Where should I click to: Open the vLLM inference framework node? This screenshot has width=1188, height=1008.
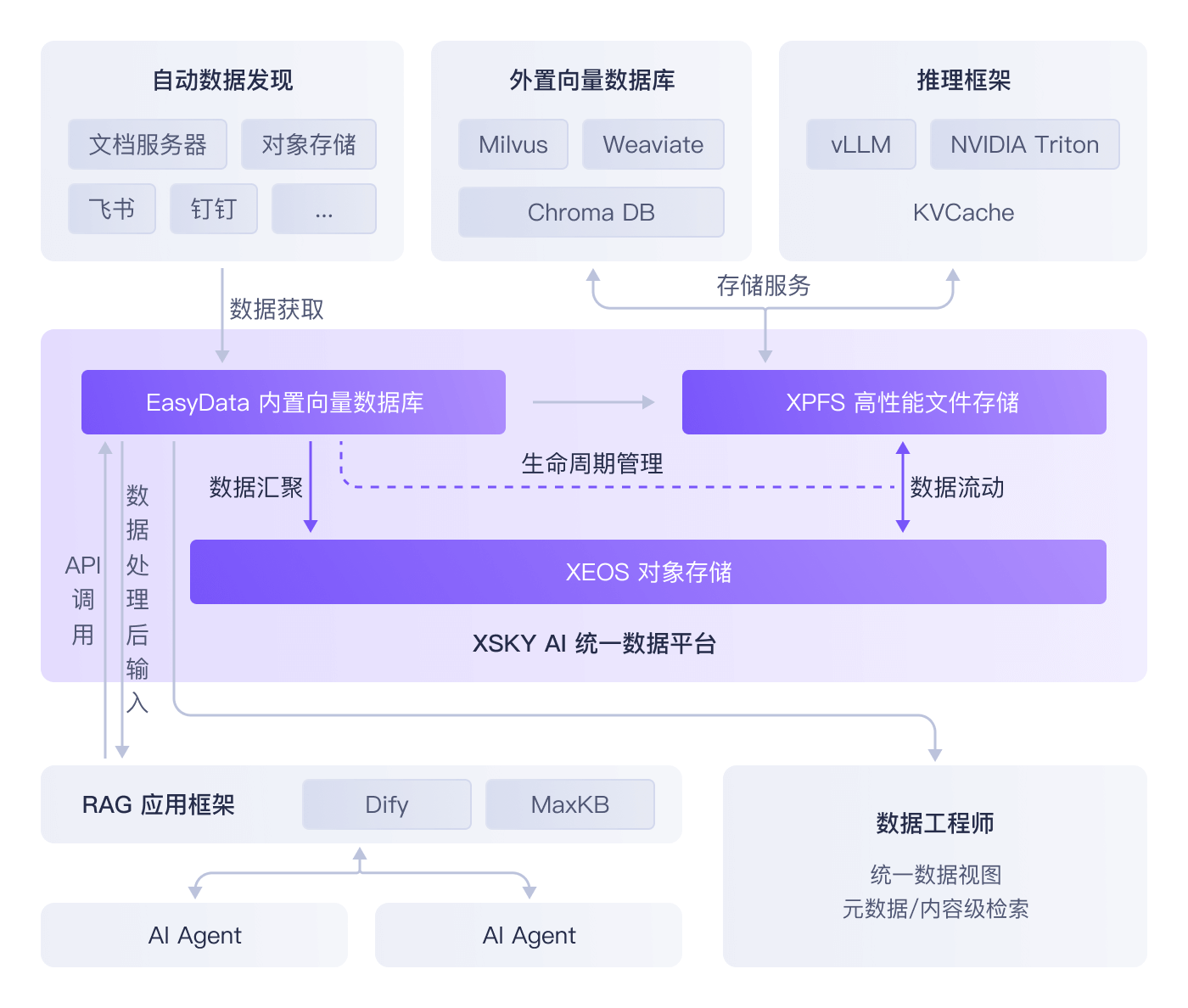pyautogui.click(x=860, y=144)
